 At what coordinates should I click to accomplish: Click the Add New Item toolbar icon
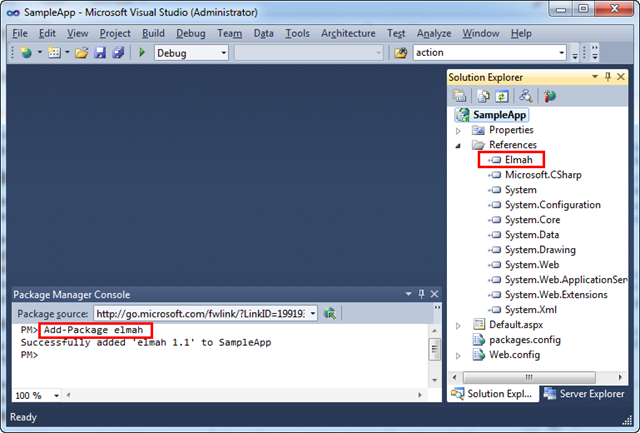54,53
